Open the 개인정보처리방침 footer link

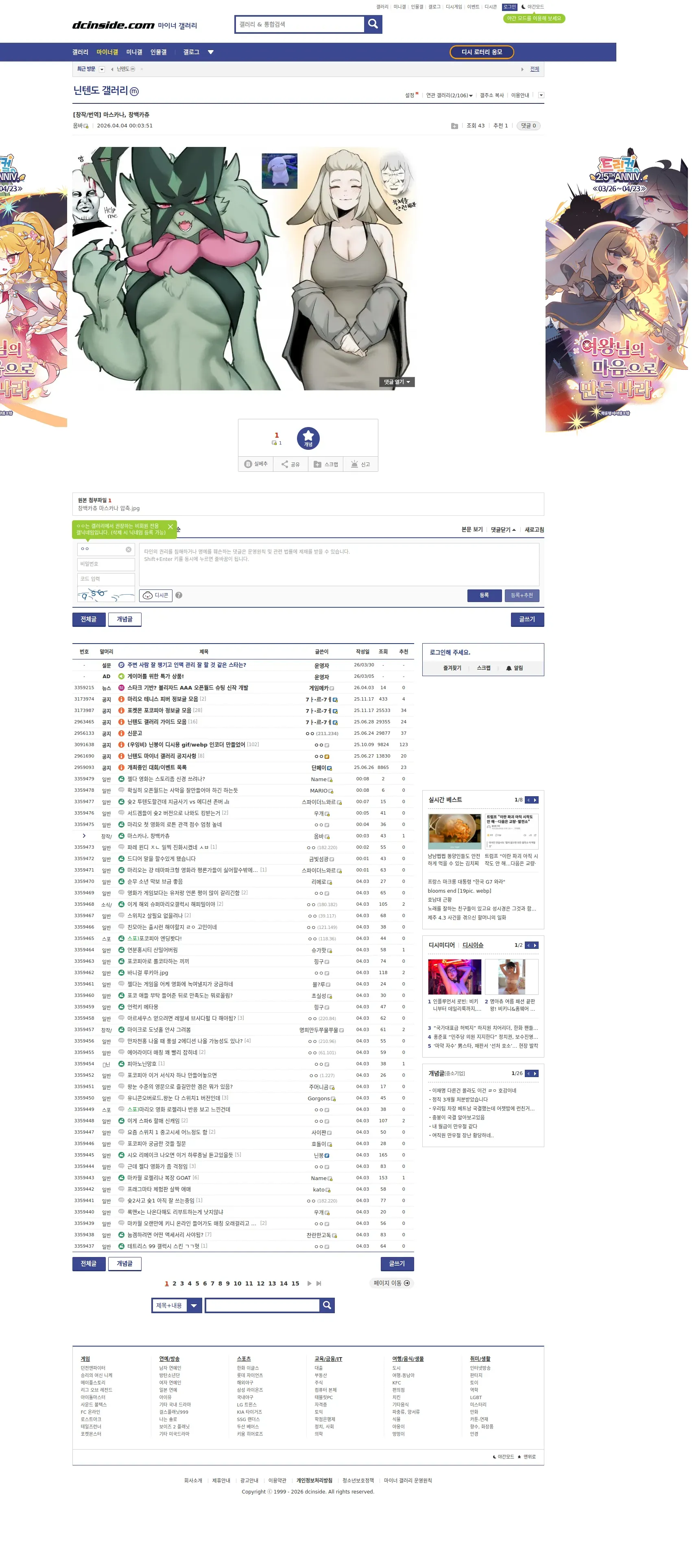(x=314, y=1480)
